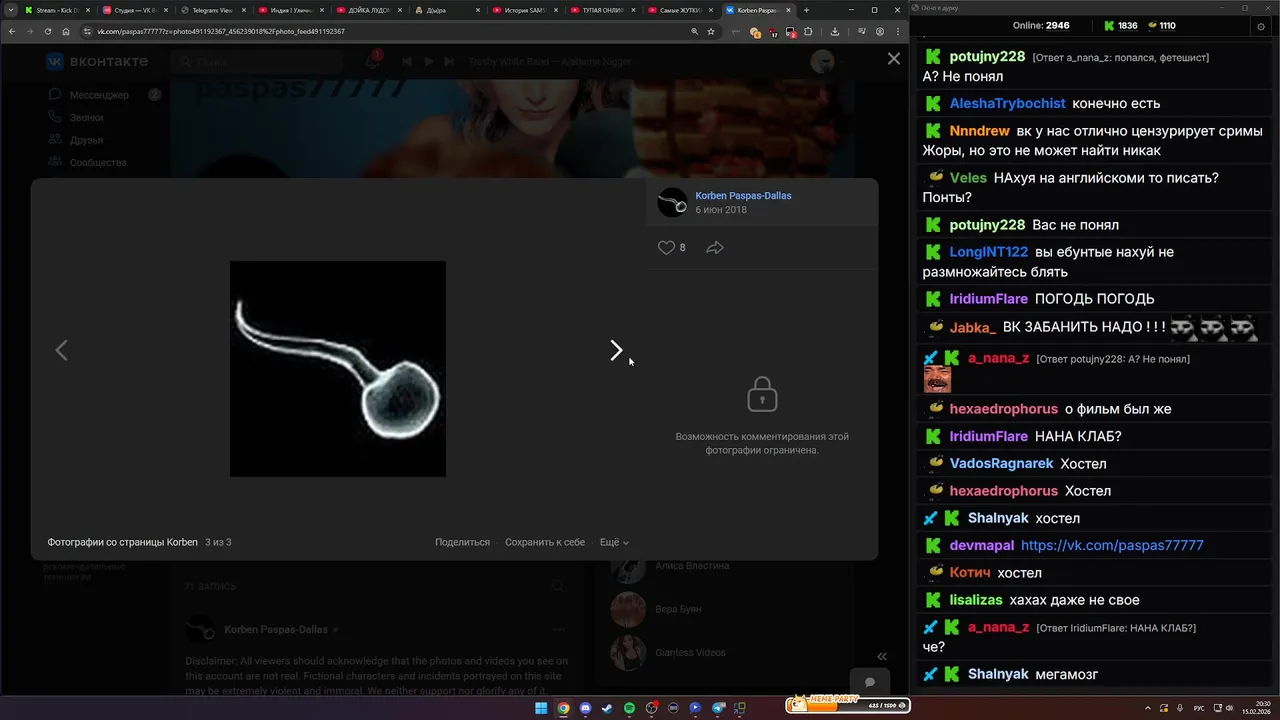Viewport: 1280px width, 720px height.
Task: Open browser extensions puzzle icon
Action: click(808, 31)
